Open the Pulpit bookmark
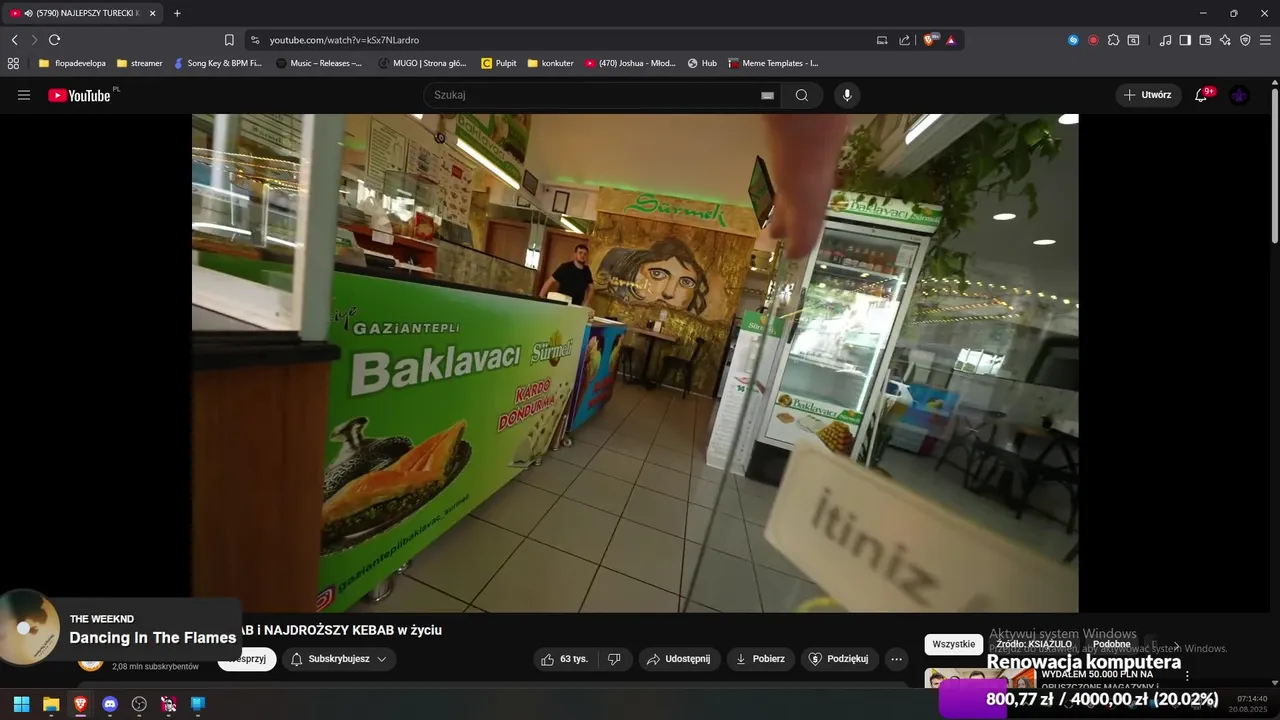Image resolution: width=1280 pixels, height=720 pixels. coord(499,63)
